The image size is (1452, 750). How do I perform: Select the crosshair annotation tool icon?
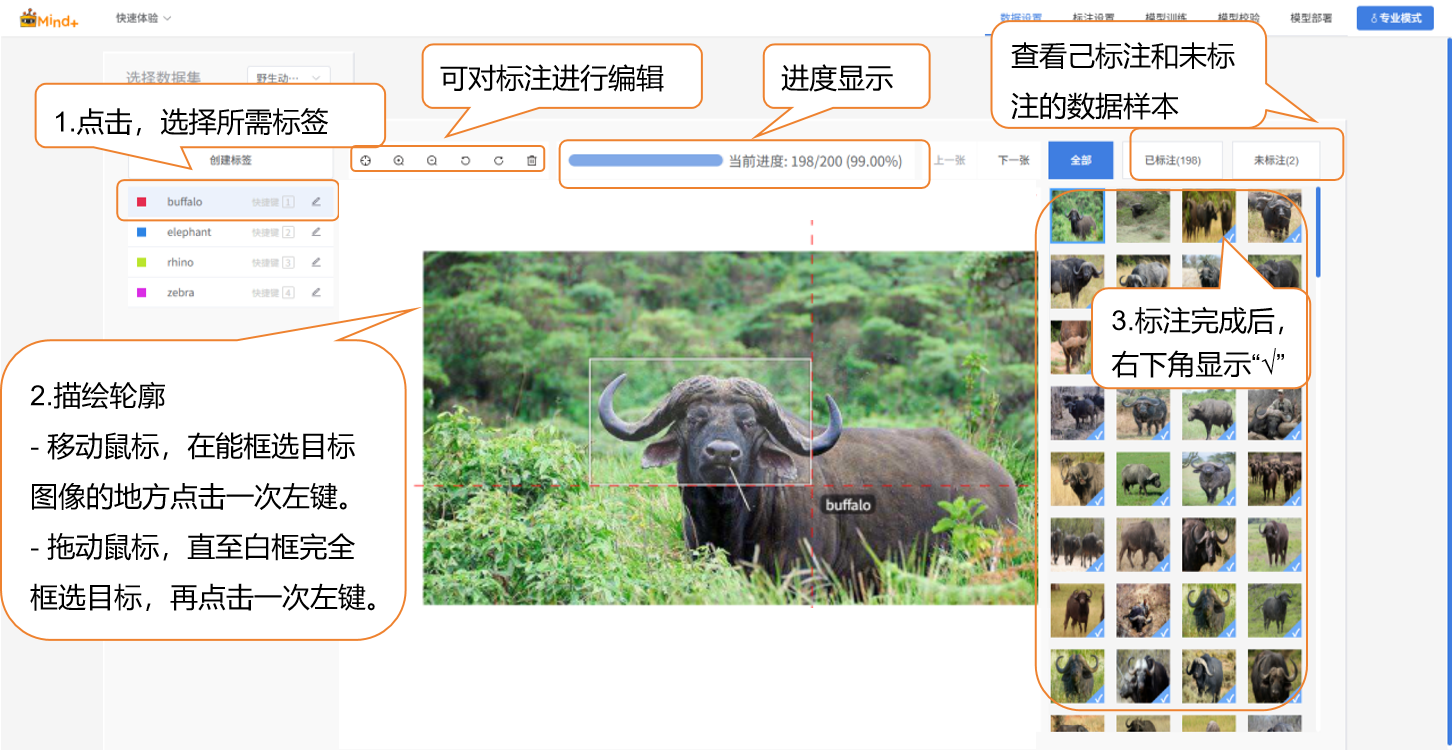365,161
